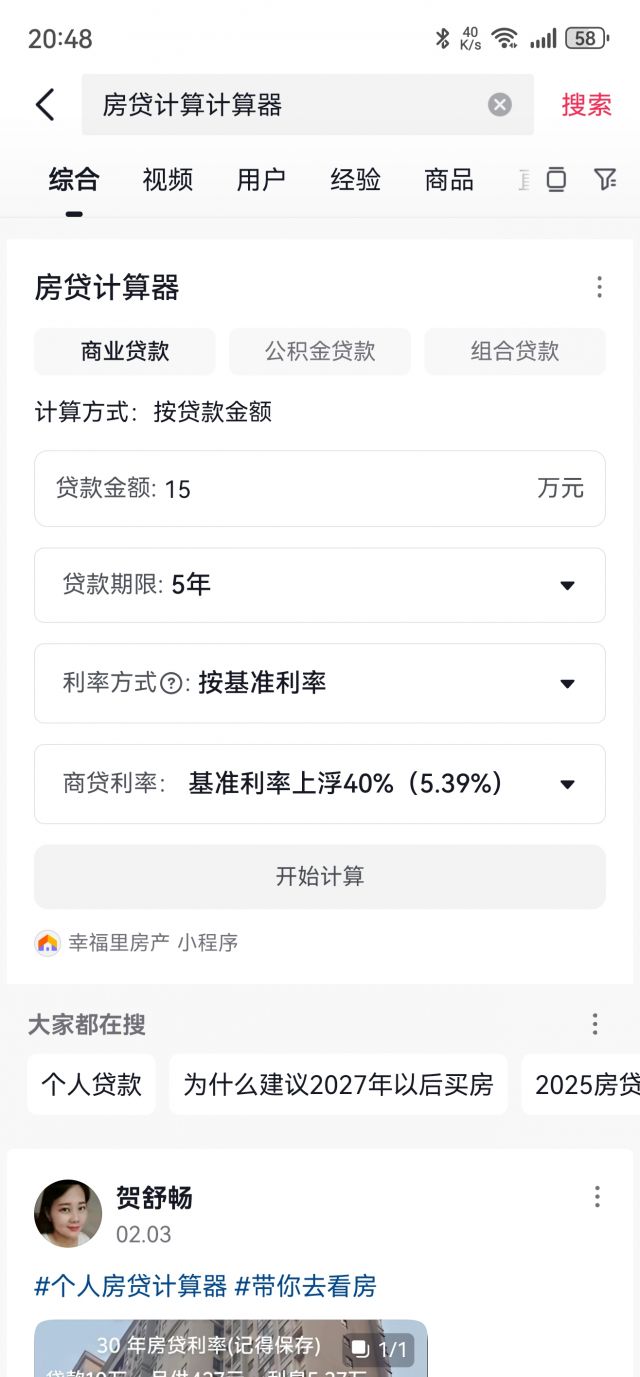Image resolution: width=640 pixels, height=1377 pixels.
Task: Select the 组合贷款 loan type
Action: [515, 351]
